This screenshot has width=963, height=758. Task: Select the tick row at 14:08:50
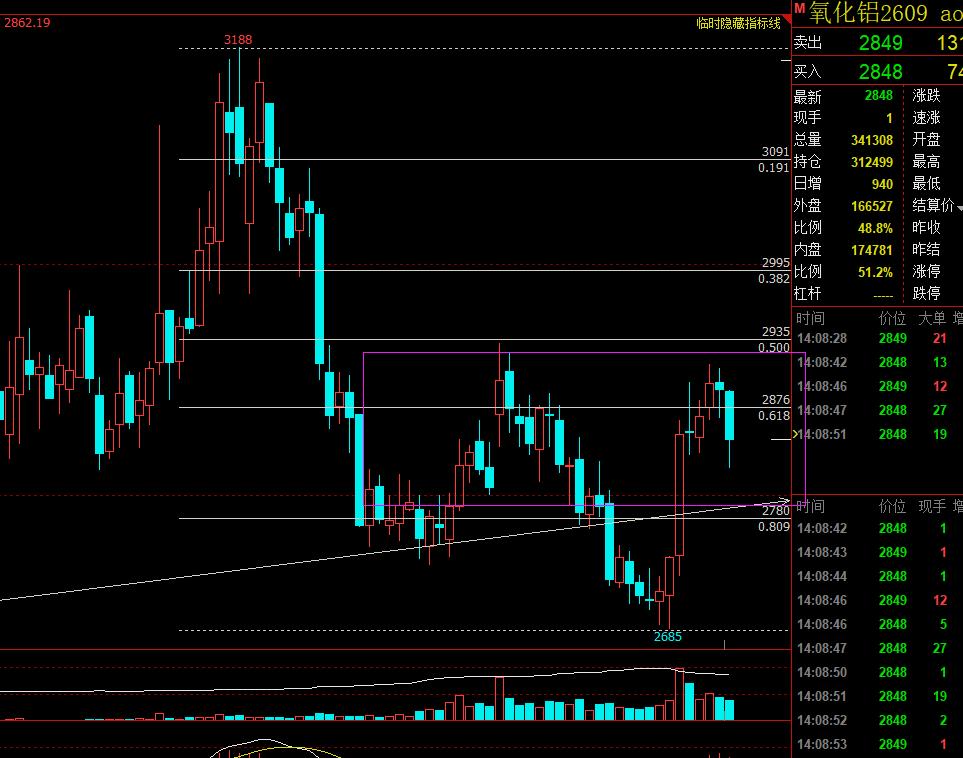coord(877,673)
